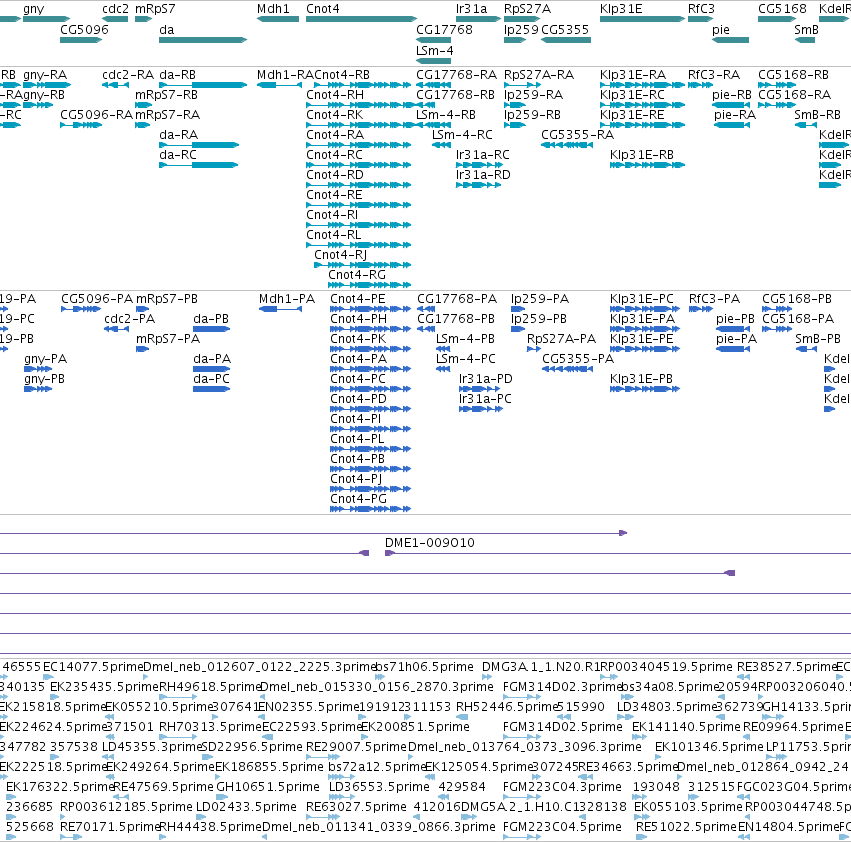This screenshot has width=851, height=842.
Task: Open the Mdh1-RA transcript label
Action: [x=285, y=74]
